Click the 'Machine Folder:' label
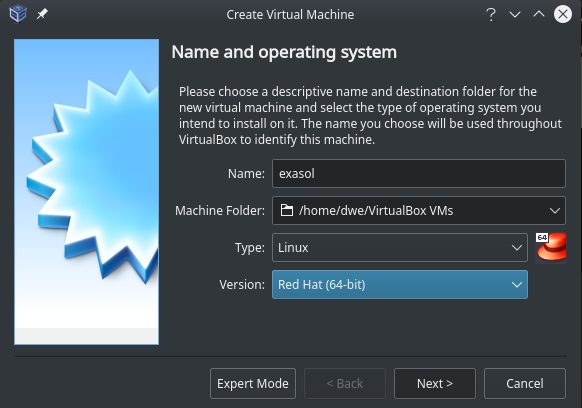 coord(220,210)
